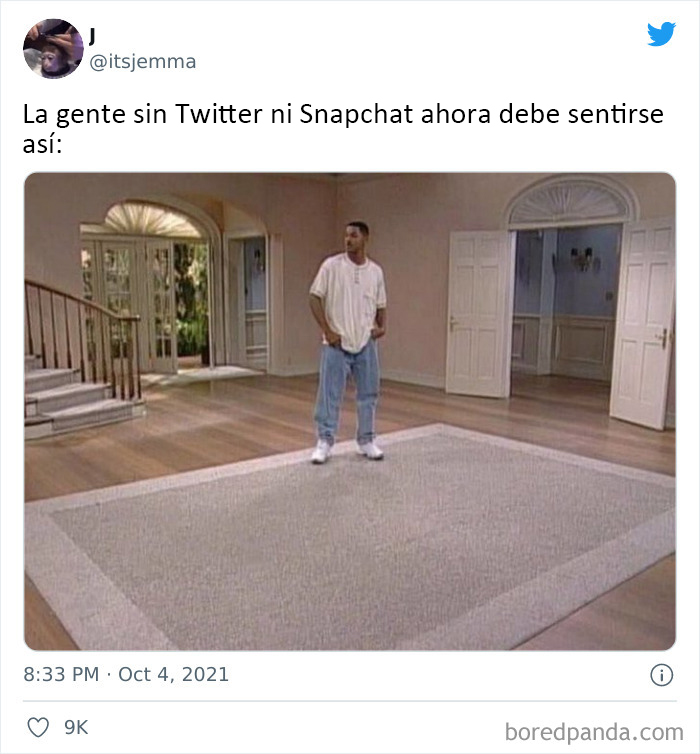The height and width of the screenshot is (754, 700).
Task: Open the attached empty room photo
Action: click(350, 411)
